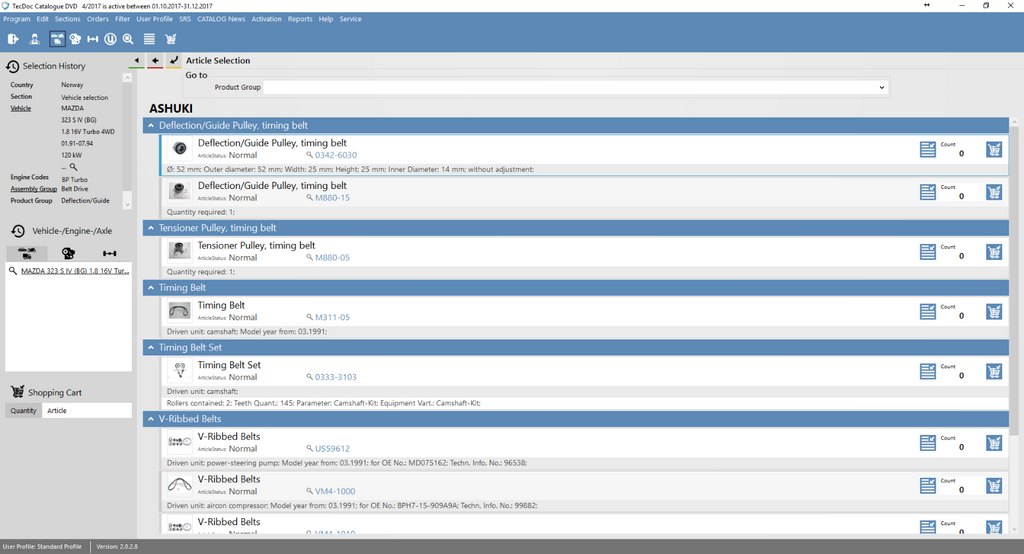Click article number US59612 link

click(332, 449)
